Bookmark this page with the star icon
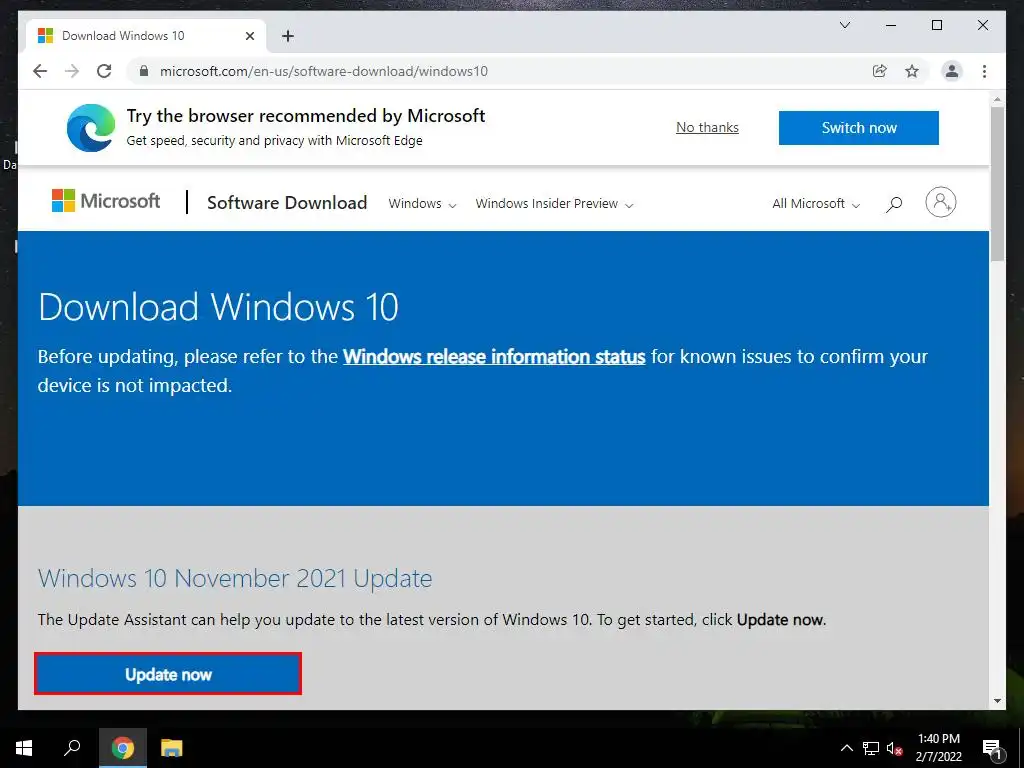 pyautogui.click(x=912, y=71)
